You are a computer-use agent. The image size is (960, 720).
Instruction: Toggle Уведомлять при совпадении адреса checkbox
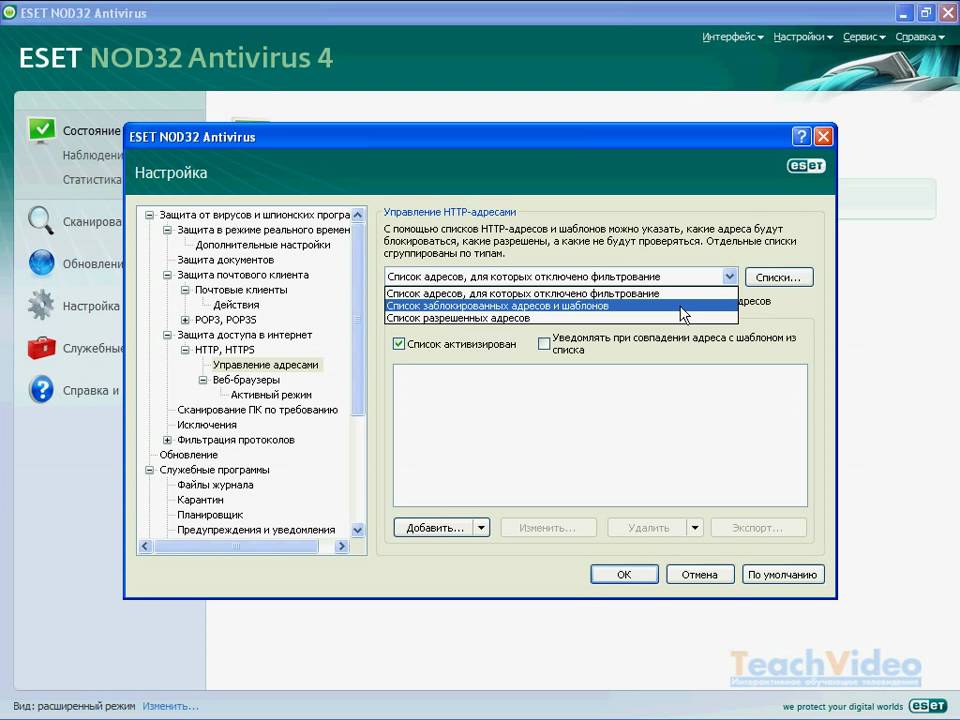544,343
